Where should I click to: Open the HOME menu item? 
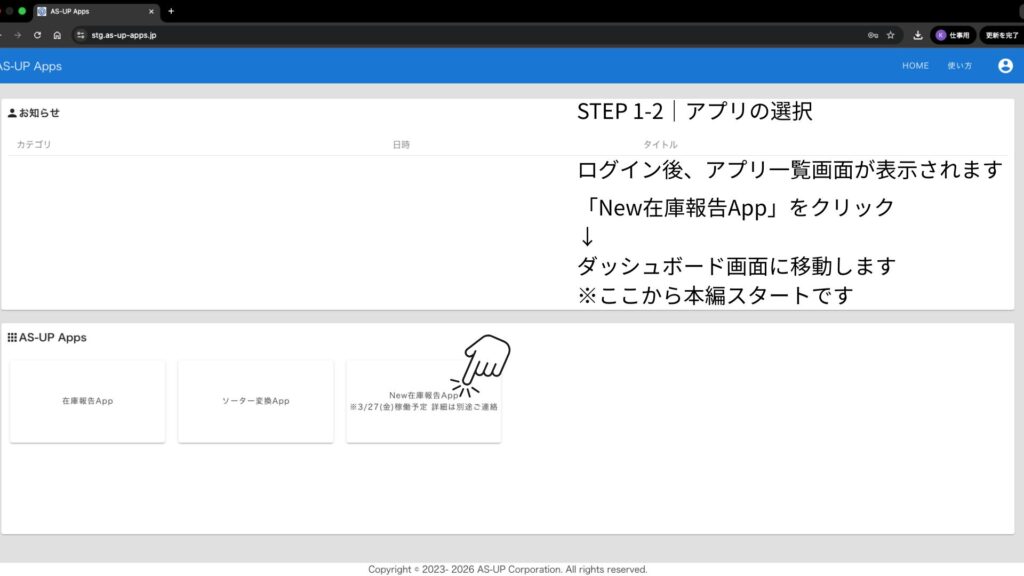[915, 66]
